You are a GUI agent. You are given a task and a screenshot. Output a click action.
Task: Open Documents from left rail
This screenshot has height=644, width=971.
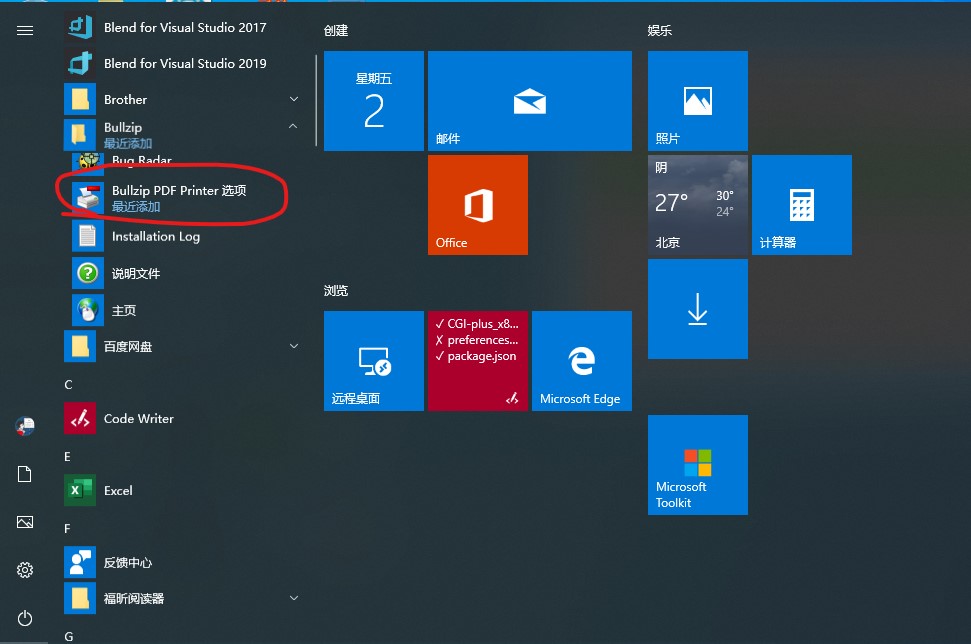point(25,474)
